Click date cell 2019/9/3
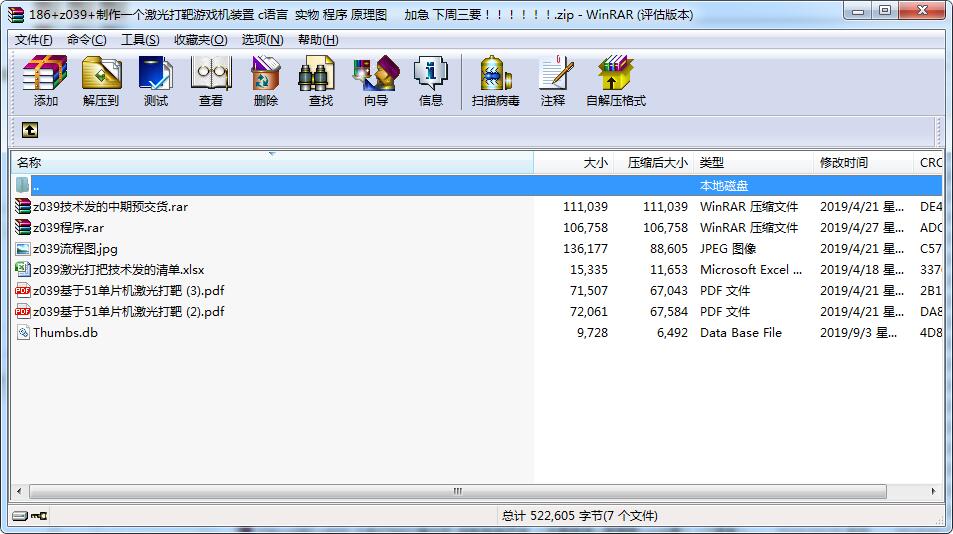The width and height of the screenshot is (953, 534). 858,332
